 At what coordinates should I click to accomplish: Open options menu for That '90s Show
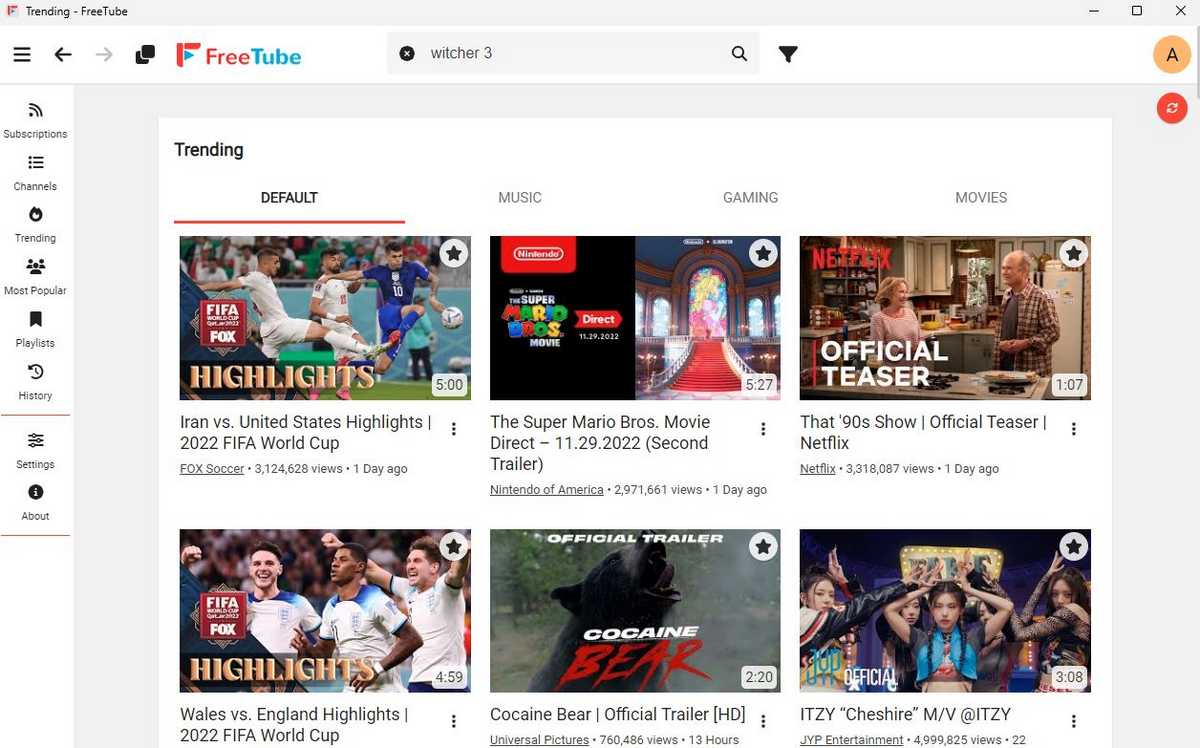[1074, 429]
